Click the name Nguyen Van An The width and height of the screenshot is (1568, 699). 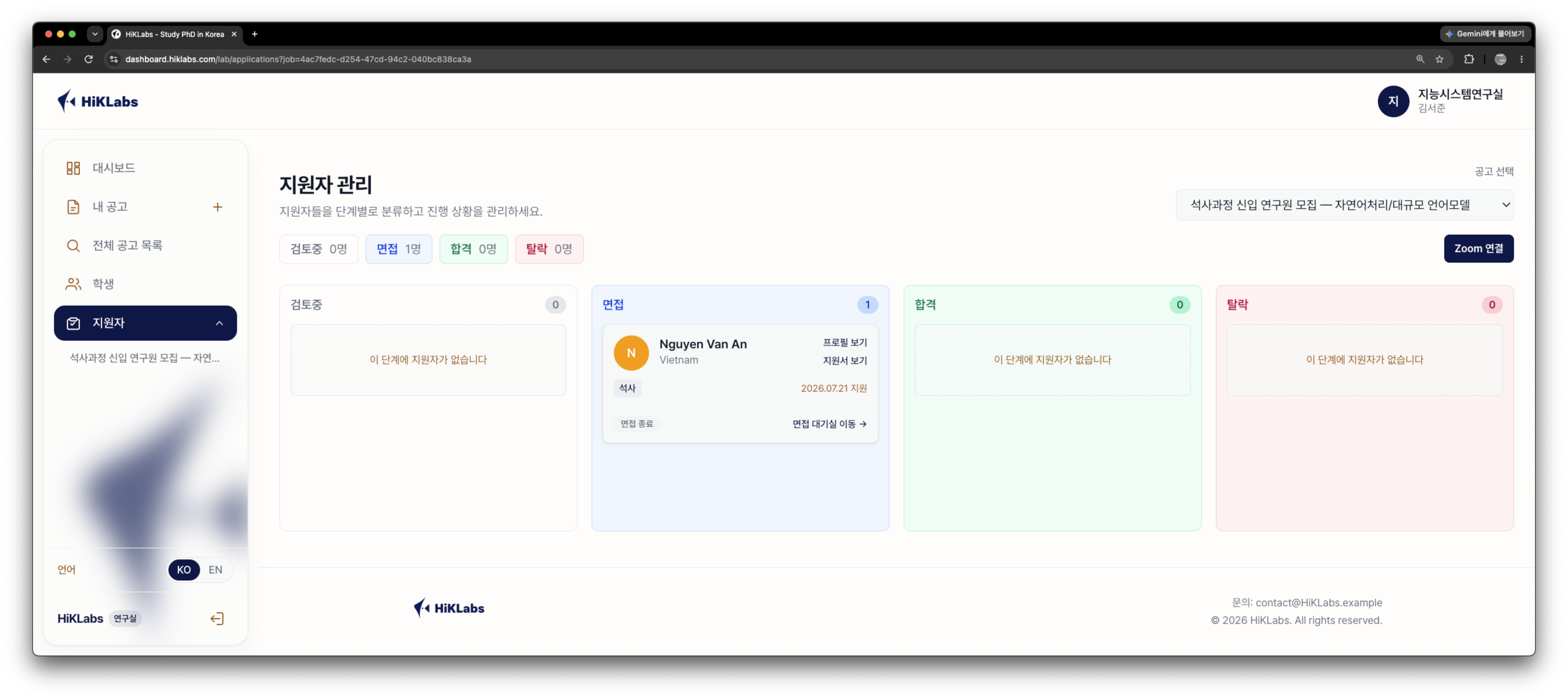tap(702, 344)
